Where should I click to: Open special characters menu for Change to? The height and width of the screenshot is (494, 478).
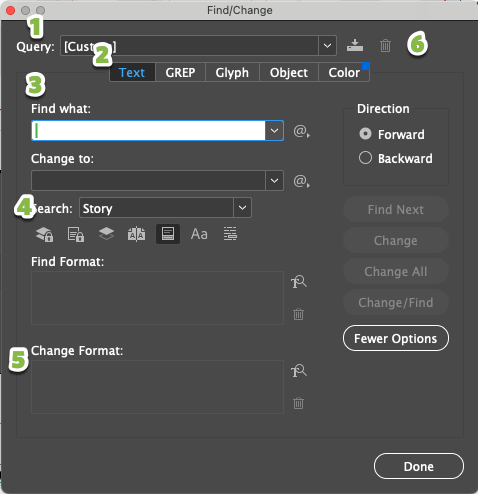302,181
